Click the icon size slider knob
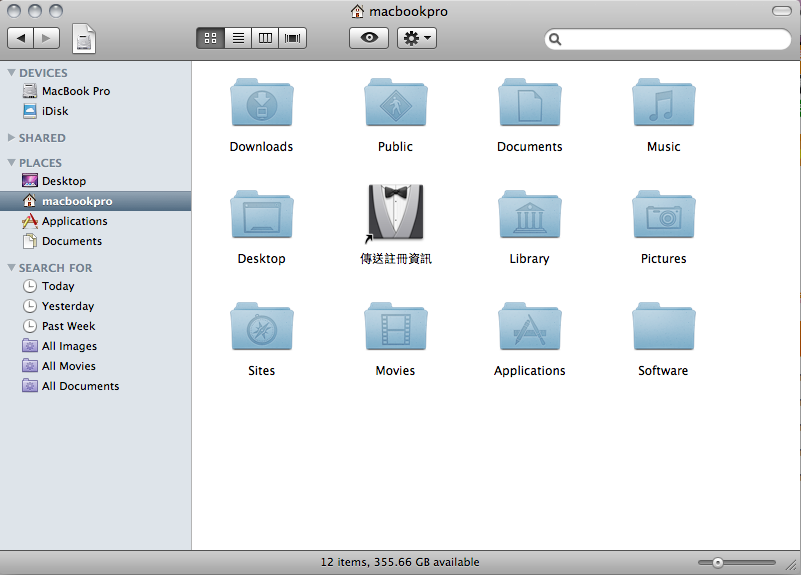 point(718,563)
